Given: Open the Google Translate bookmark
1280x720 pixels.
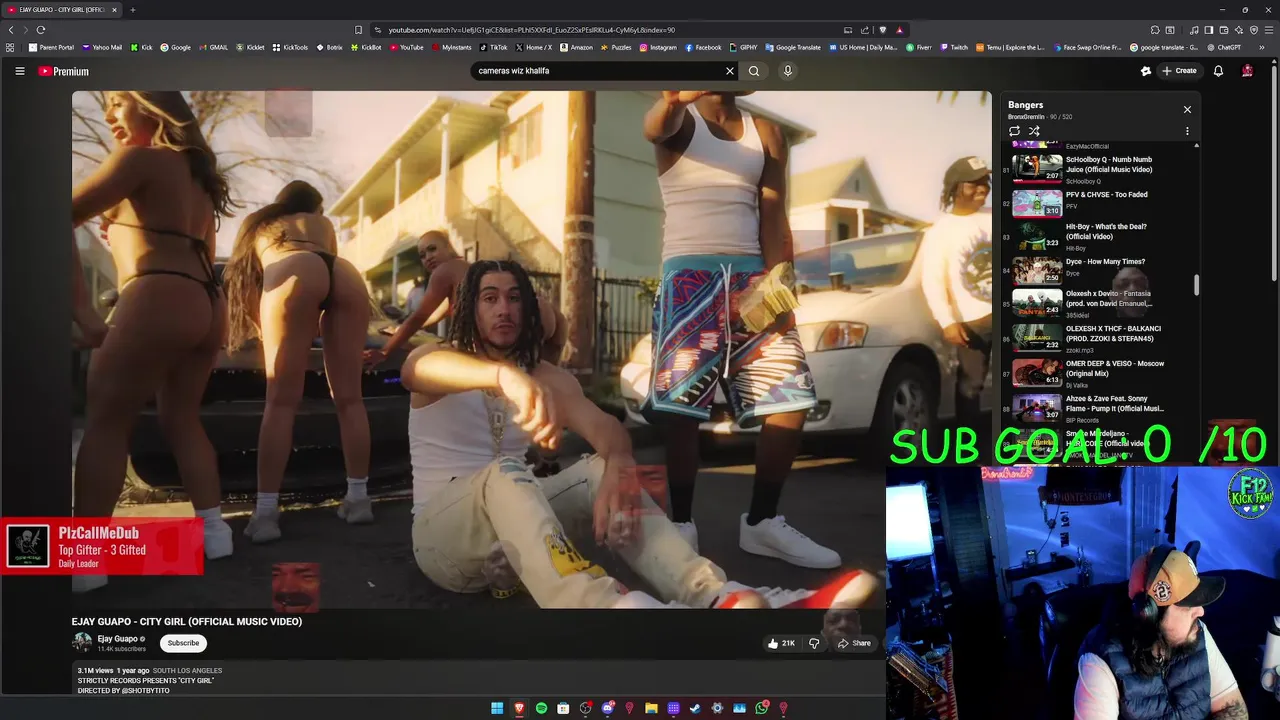Looking at the screenshot, I should pos(792,47).
